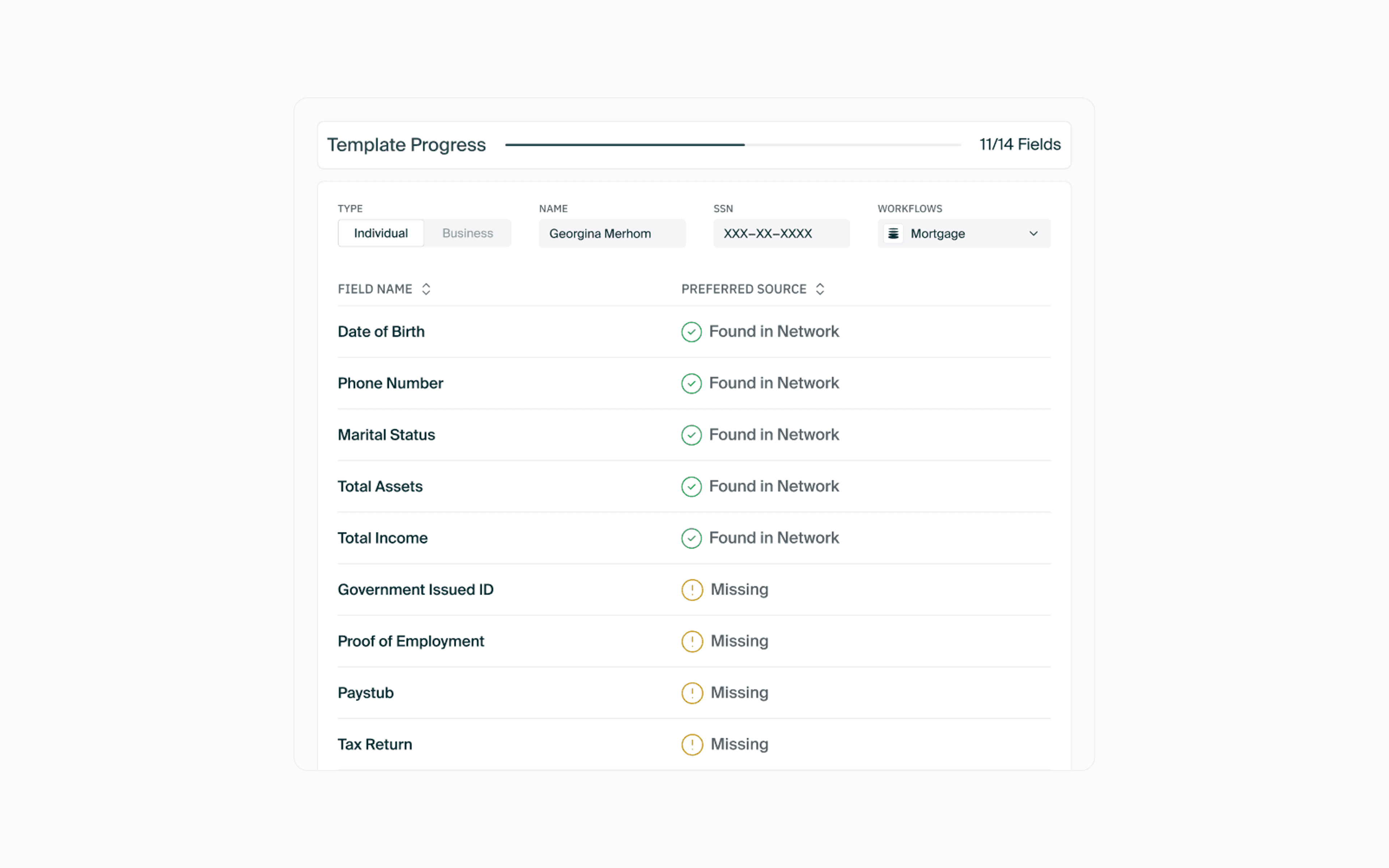
Task: Select the Date of Birth field name
Action: (x=381, y=332)
